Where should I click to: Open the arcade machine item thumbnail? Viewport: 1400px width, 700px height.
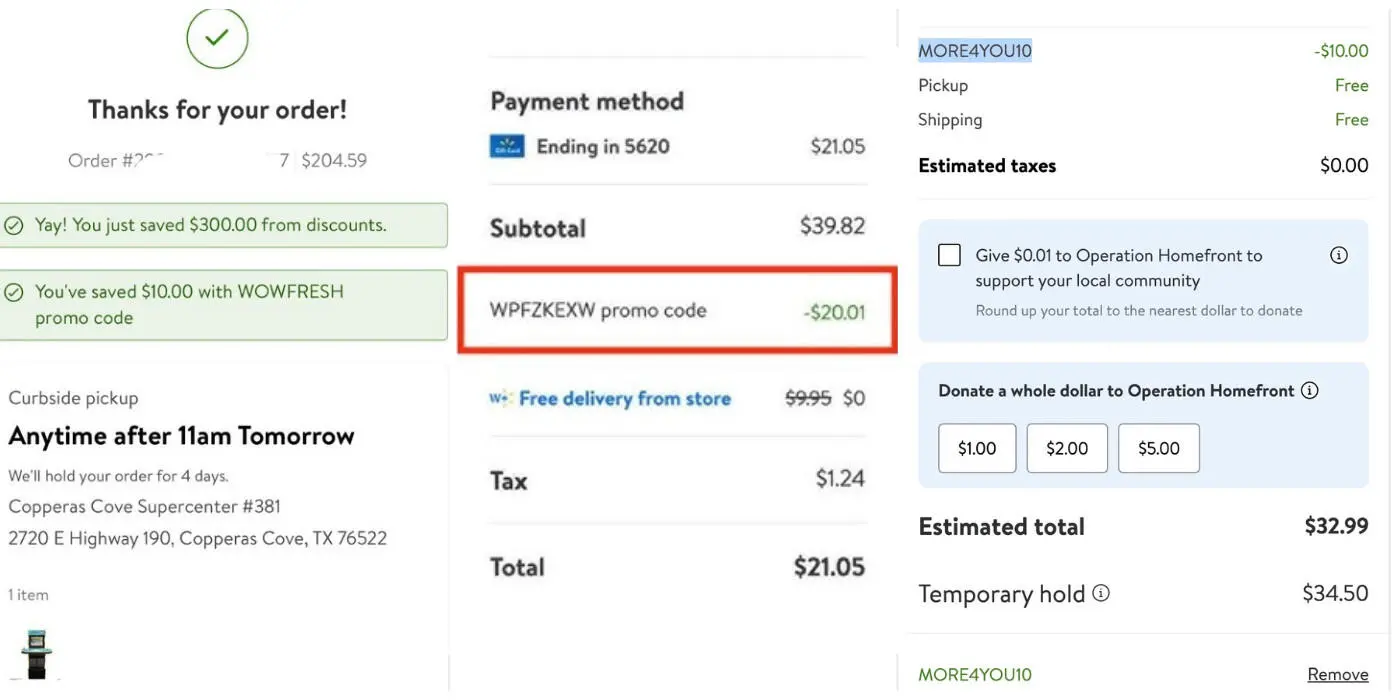pyautogui.click(x=37, y=654)
